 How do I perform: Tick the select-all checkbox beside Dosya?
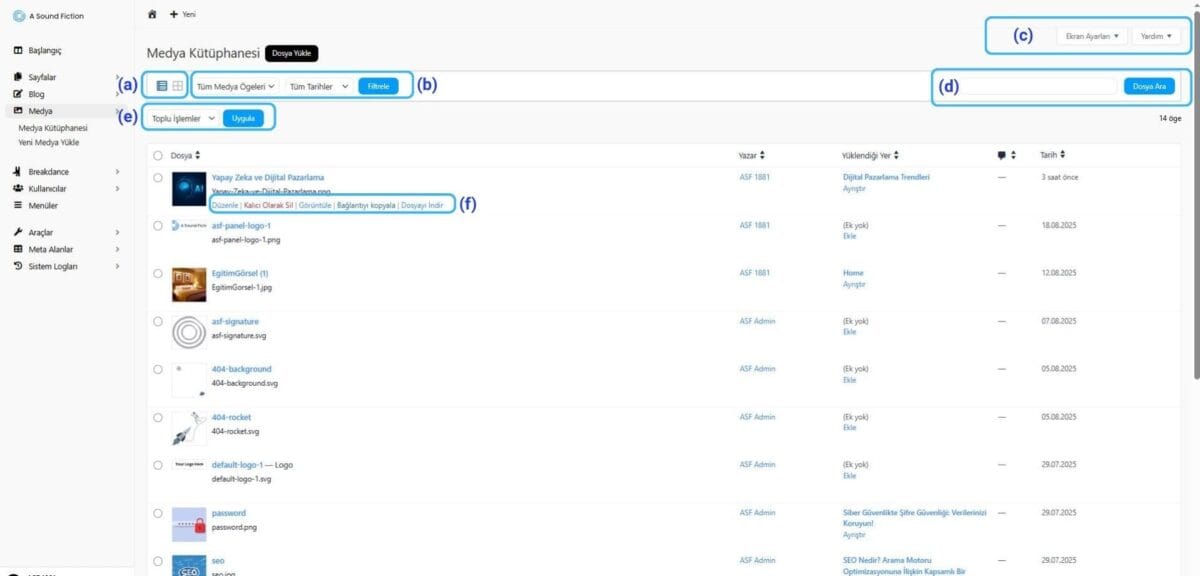pyautogui.click(x=158, y=155)
